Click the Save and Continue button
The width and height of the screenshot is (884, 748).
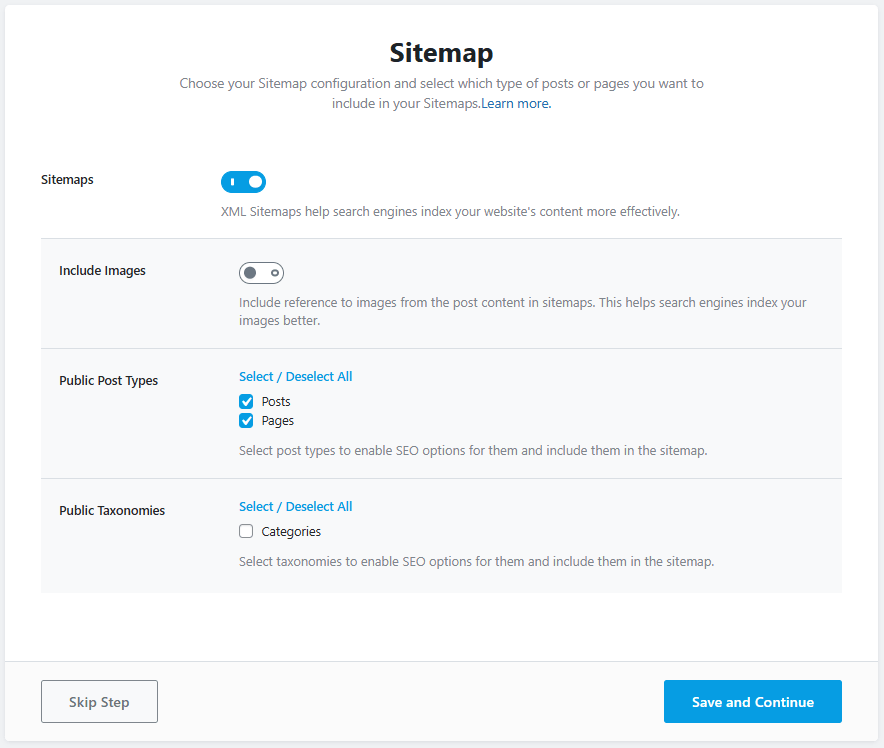(753, 701)
